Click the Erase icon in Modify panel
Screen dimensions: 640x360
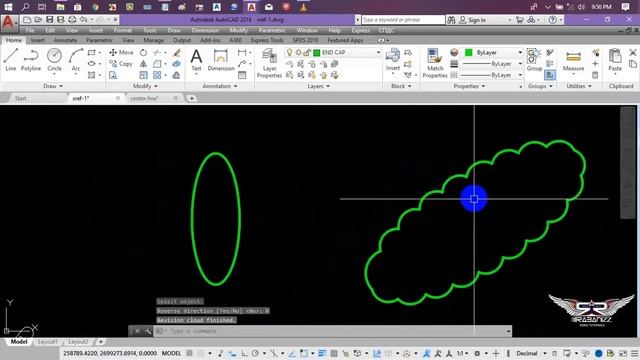(176, 53)
